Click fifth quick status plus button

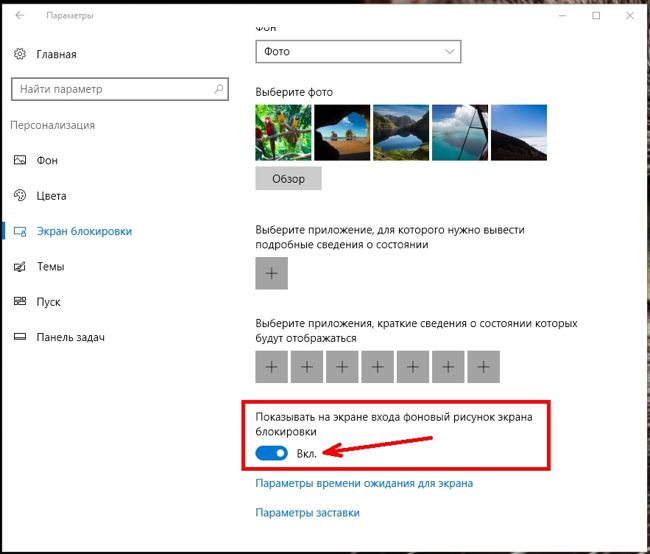click(x=413, y=367)
